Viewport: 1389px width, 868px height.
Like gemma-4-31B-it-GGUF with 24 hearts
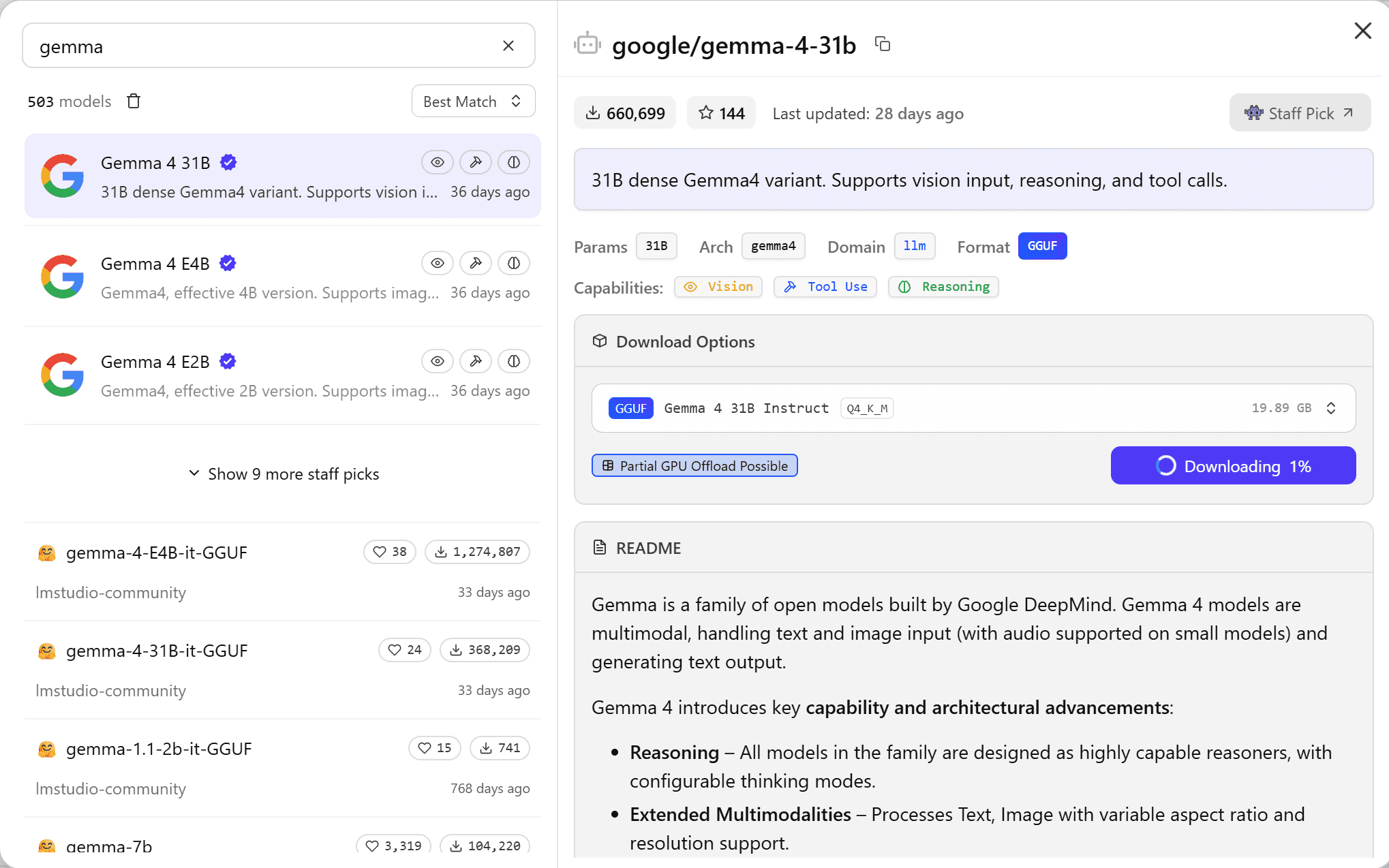pos(405,650)
